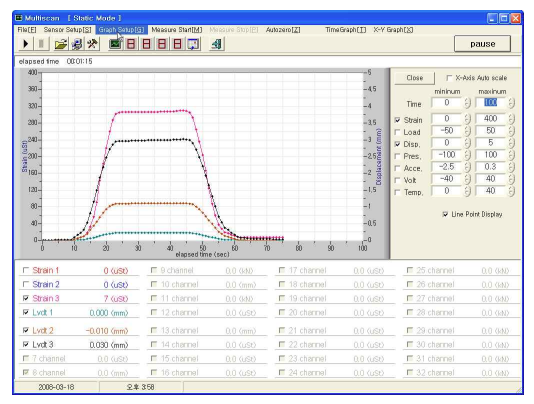Click Autozero[Z] menu item
This screenshot has height=404, width=534.
[283, 30]
